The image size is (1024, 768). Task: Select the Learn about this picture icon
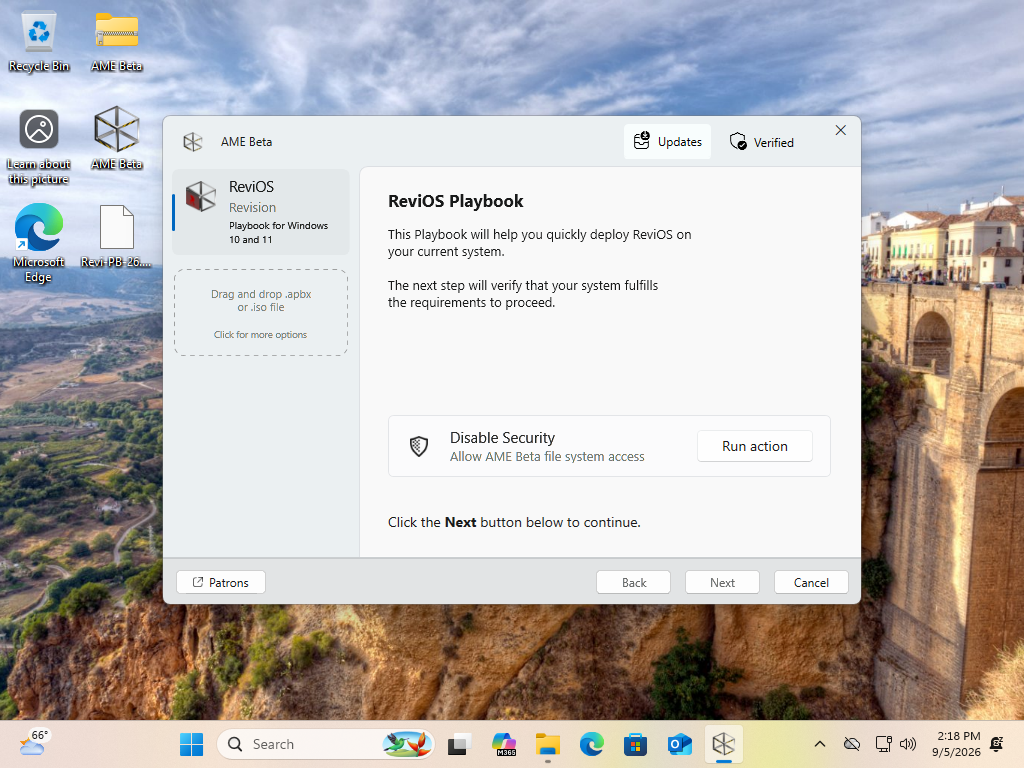[39, 147]
